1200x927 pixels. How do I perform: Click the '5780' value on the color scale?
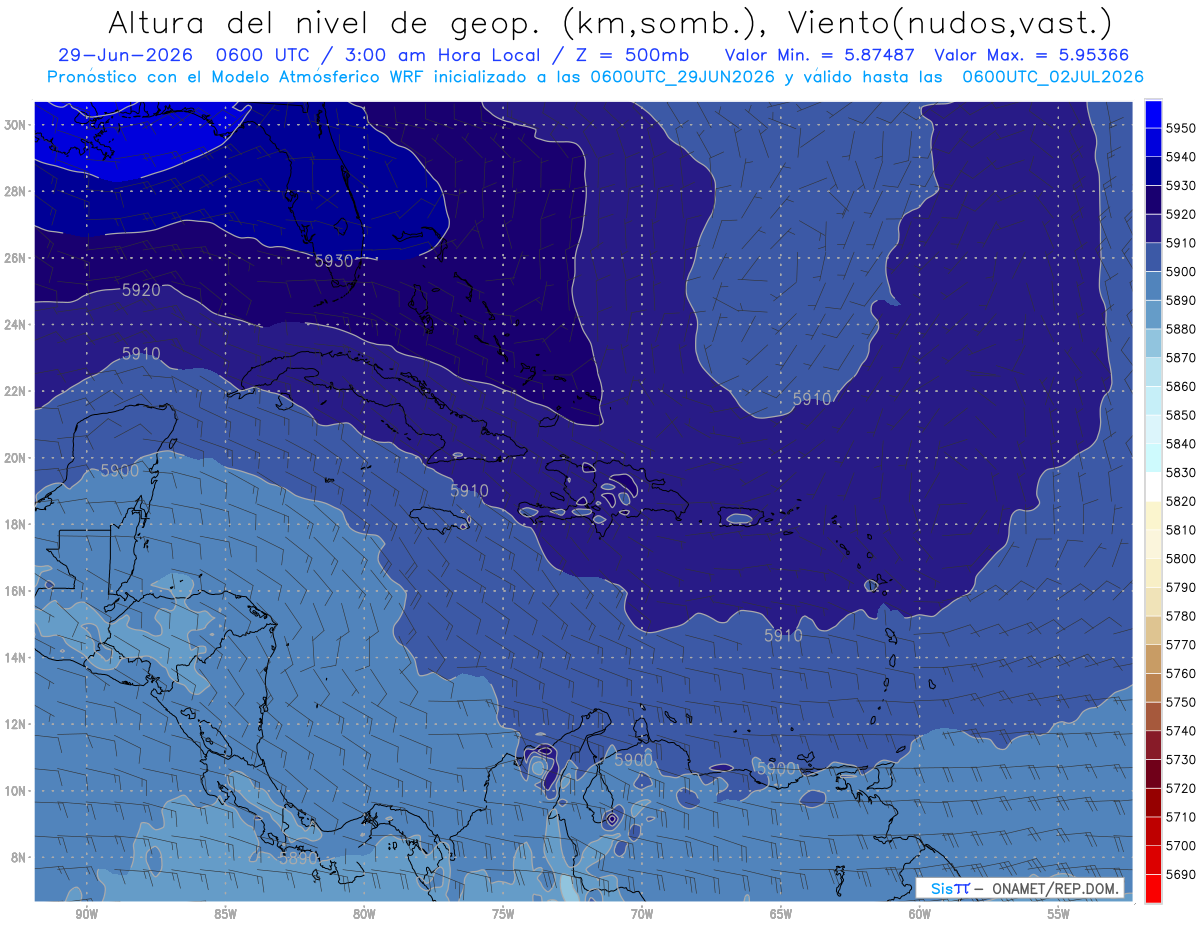[x=1181, y=615]
